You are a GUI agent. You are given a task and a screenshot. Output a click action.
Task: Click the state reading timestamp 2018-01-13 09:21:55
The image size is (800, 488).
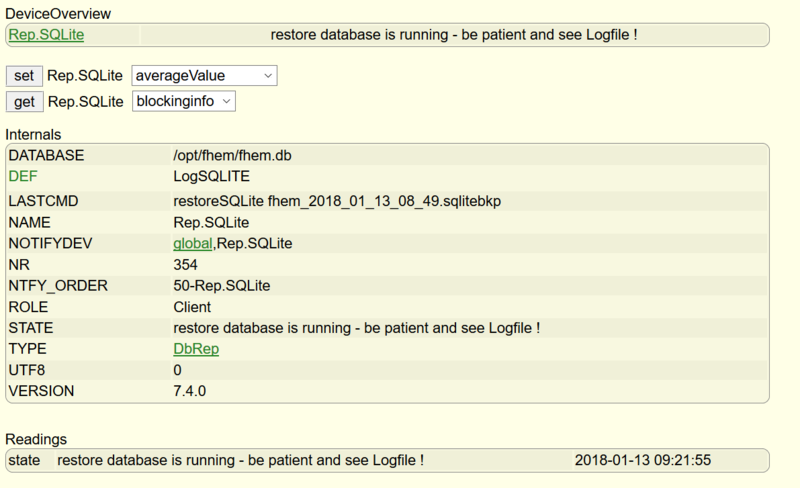click(x=643, y=460)
